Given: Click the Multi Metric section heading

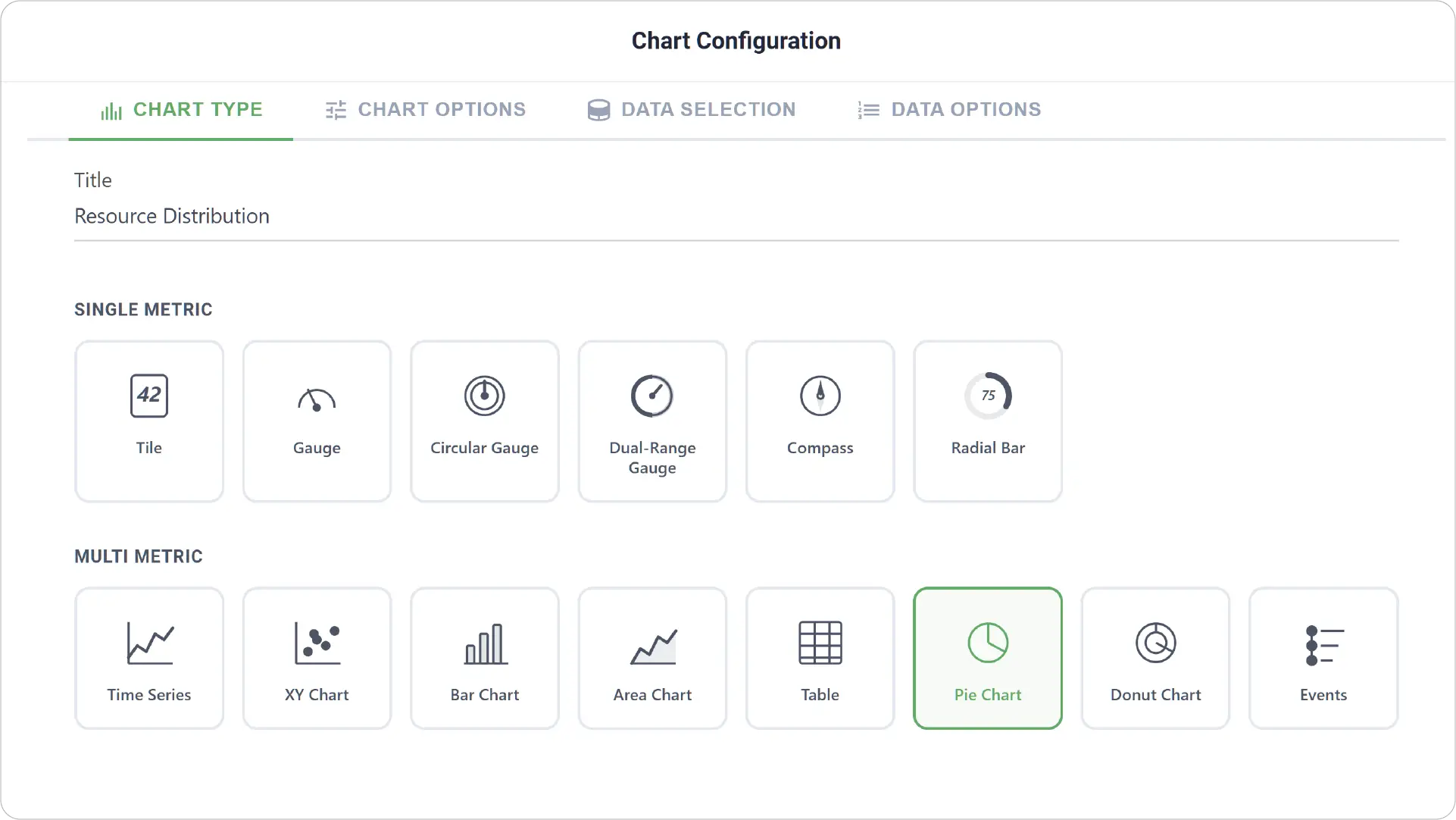Looking at the screenshot, I should click(139, 556).
